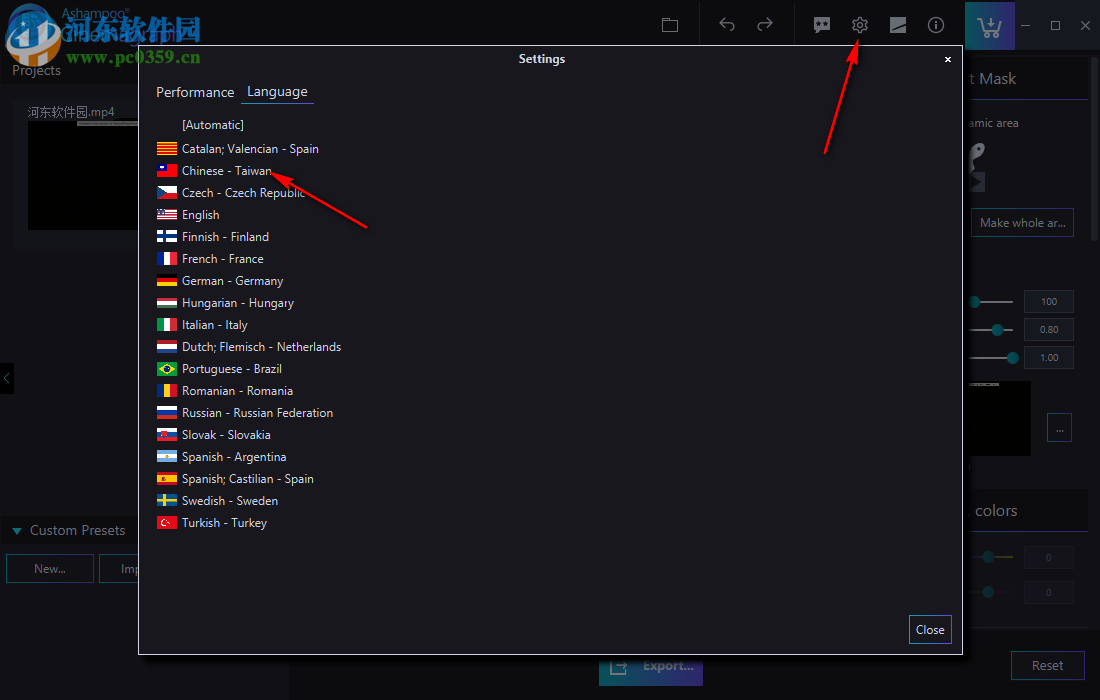
Task: Click the Catalan striped flag icon
Action: [x=166, y=149]
